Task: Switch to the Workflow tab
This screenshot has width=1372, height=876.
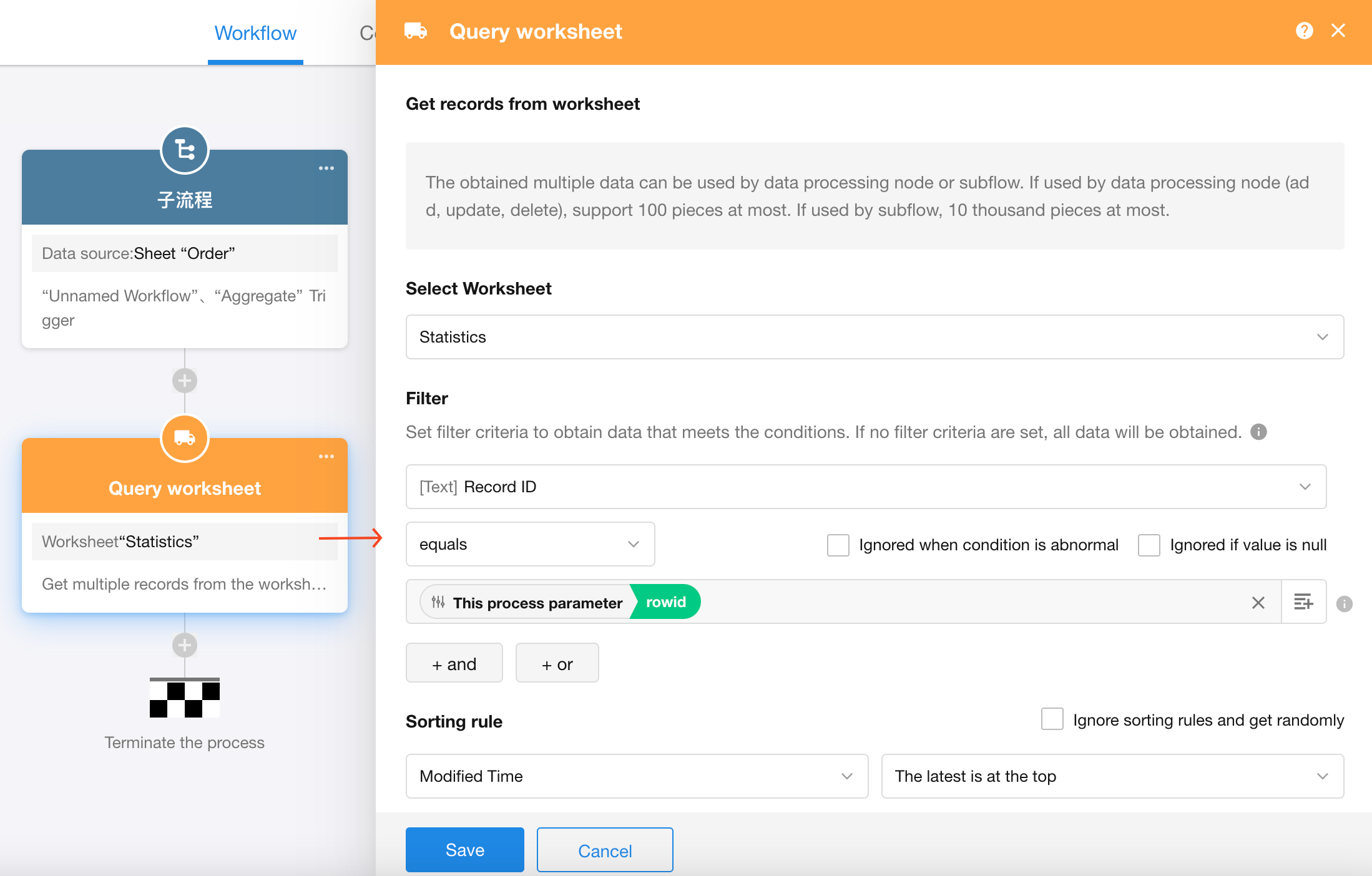Action: pyautogui.click(x=255, y=33)
